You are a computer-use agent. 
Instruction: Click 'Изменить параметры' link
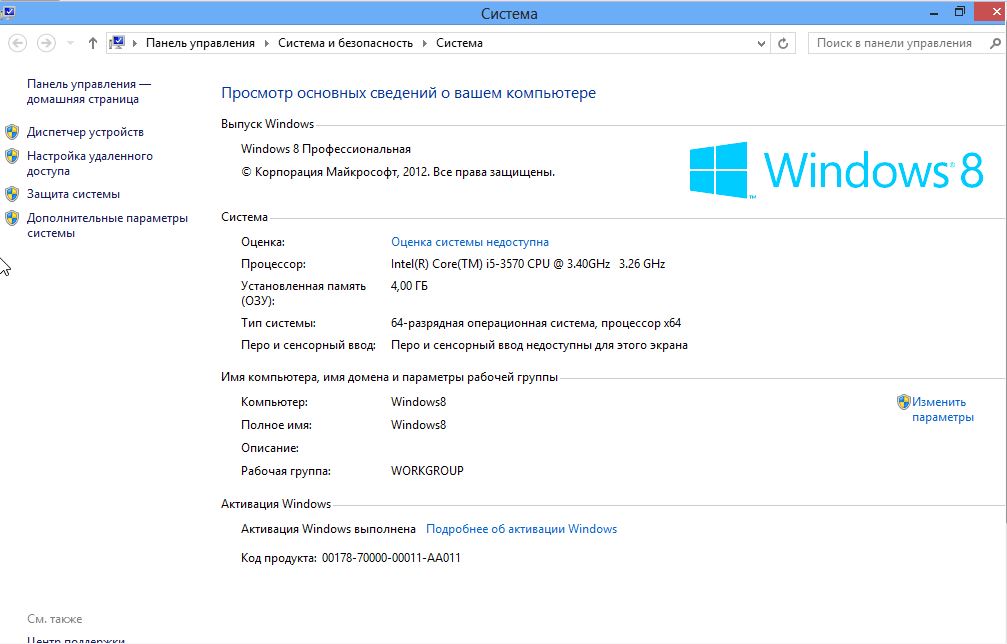(x=942, y=410)
